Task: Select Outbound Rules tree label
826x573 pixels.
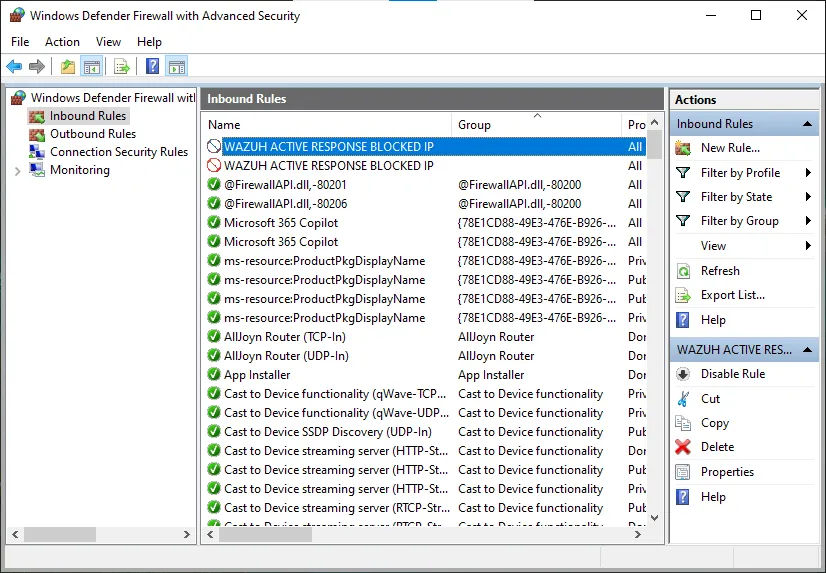Action: coord(93,134)
